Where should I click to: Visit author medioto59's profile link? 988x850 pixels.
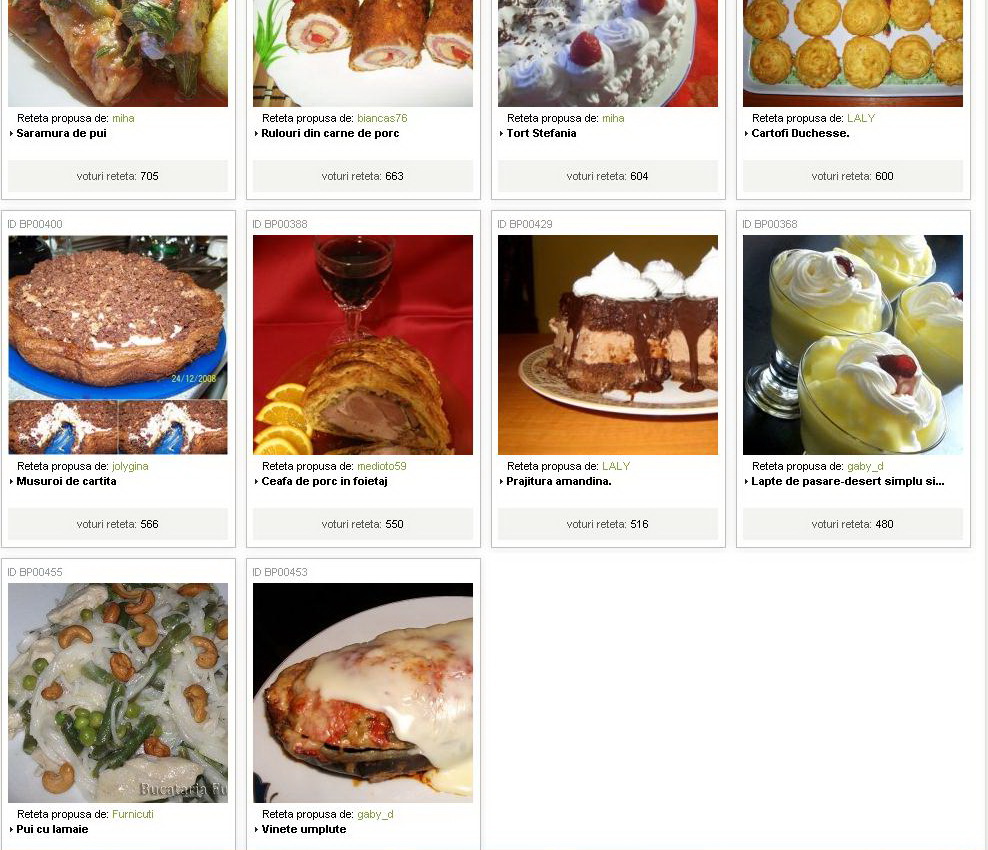click(x=381, y=466)
